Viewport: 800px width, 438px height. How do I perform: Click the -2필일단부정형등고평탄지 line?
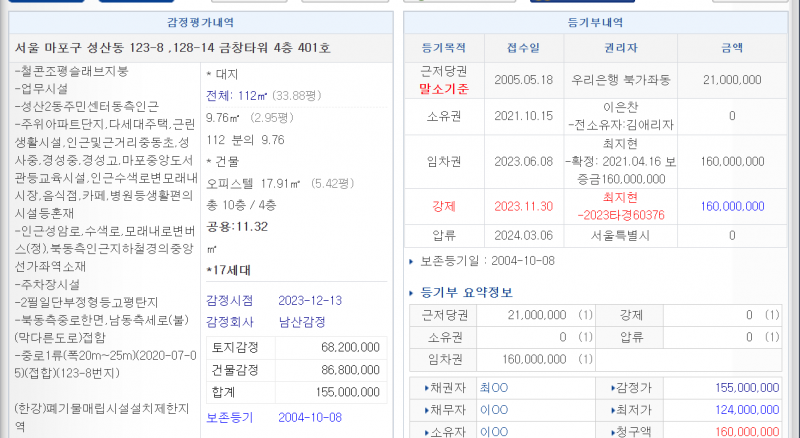pos(86,303)
